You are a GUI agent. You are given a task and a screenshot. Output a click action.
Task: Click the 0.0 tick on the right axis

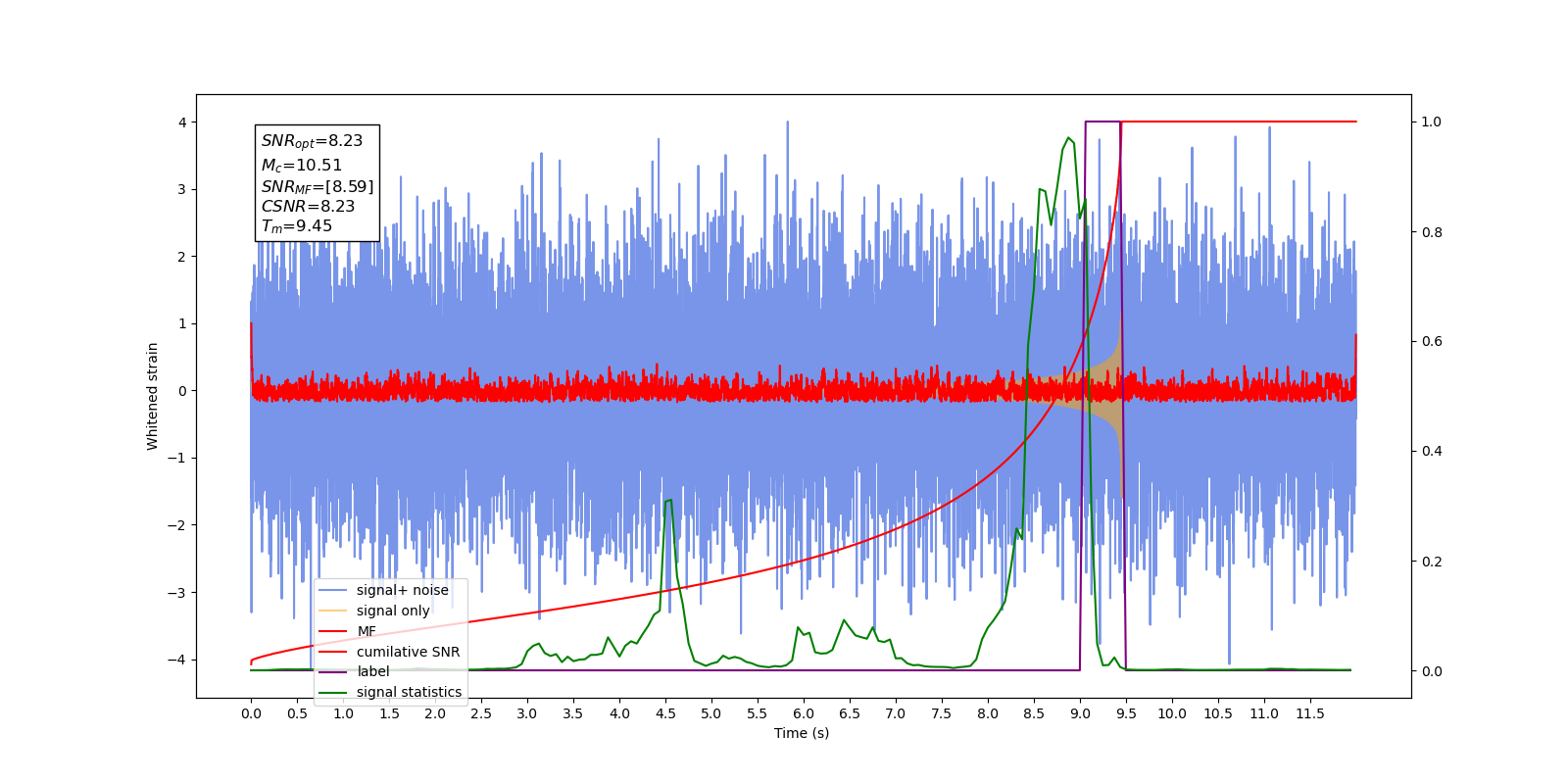pyautogui.click(x=1432, y=671)
